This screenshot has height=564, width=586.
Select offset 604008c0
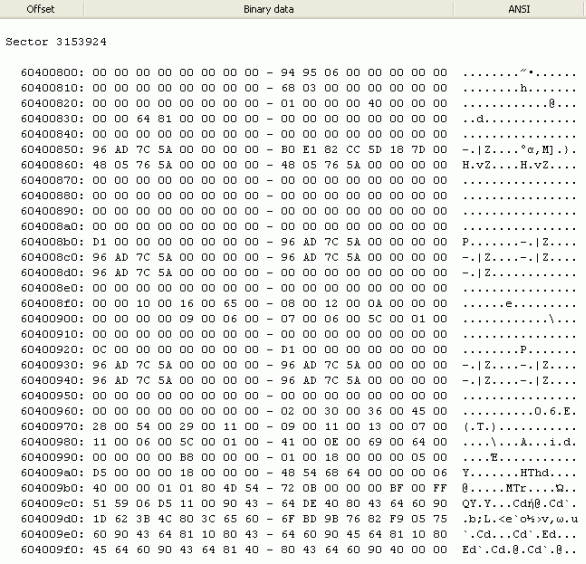52,257
